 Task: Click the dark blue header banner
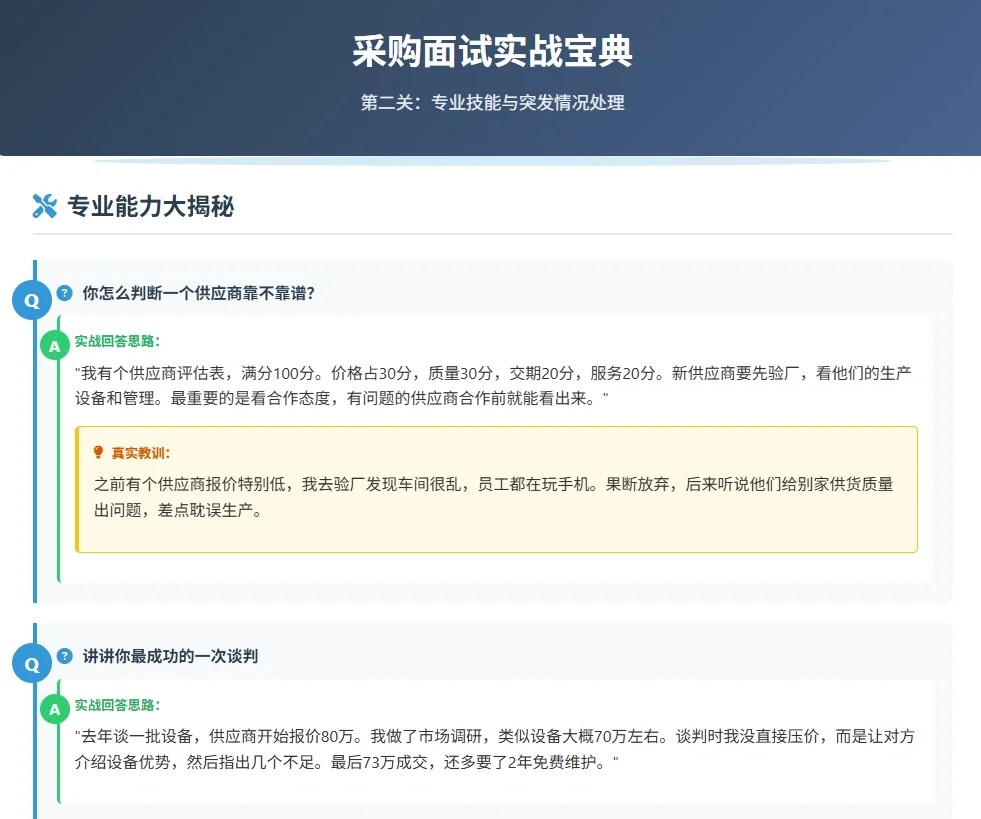pyautogui.click(x=490, y=75)
